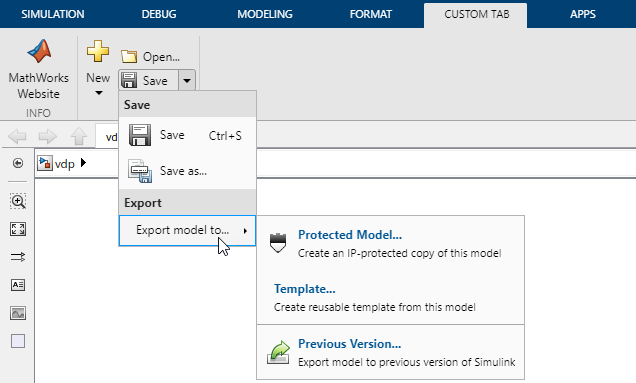Choose Save as... menu entry
The image size is (636, 383).
pyautogui.click(x=187, y=171)
